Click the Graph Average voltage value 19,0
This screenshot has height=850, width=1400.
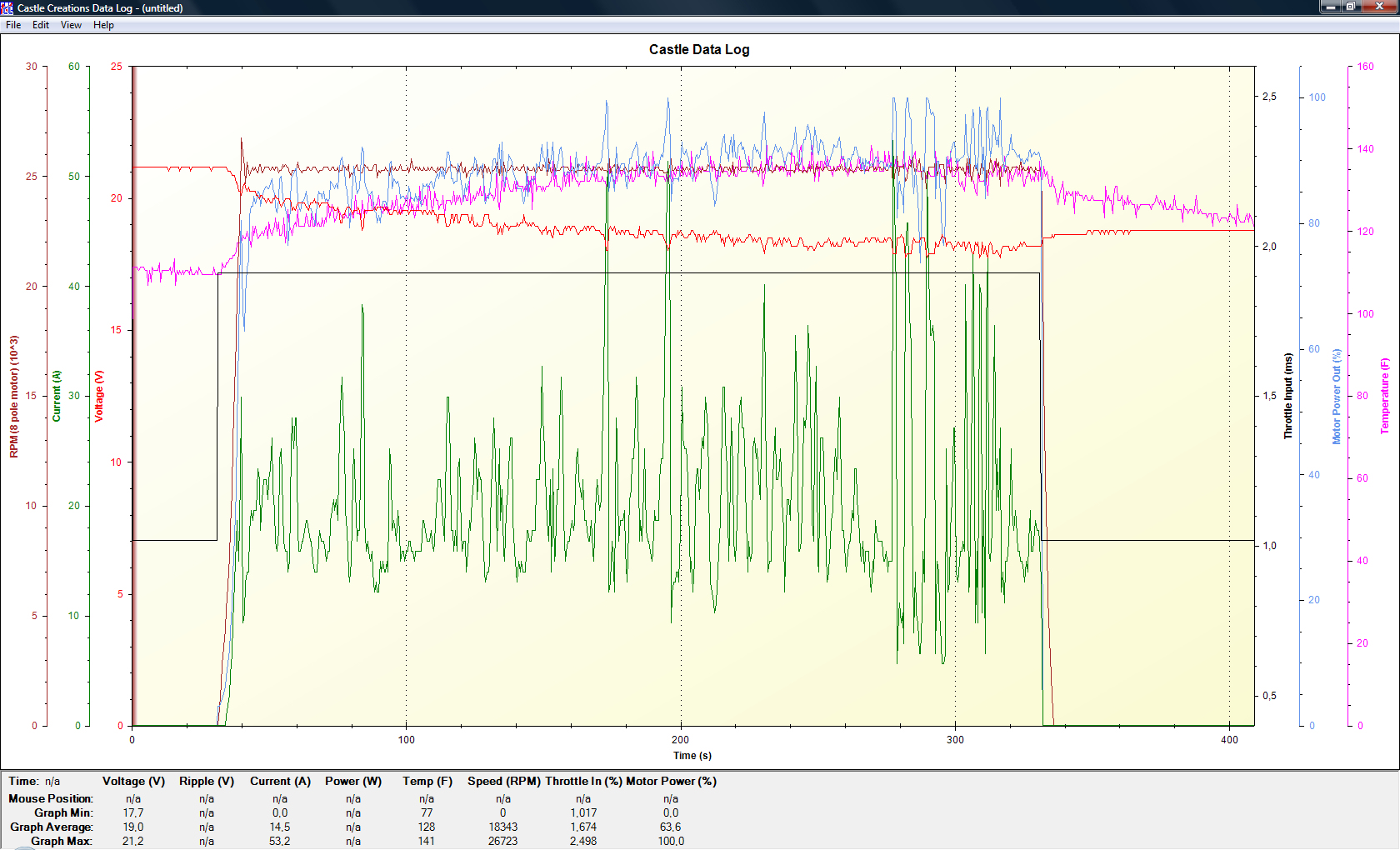133,827
